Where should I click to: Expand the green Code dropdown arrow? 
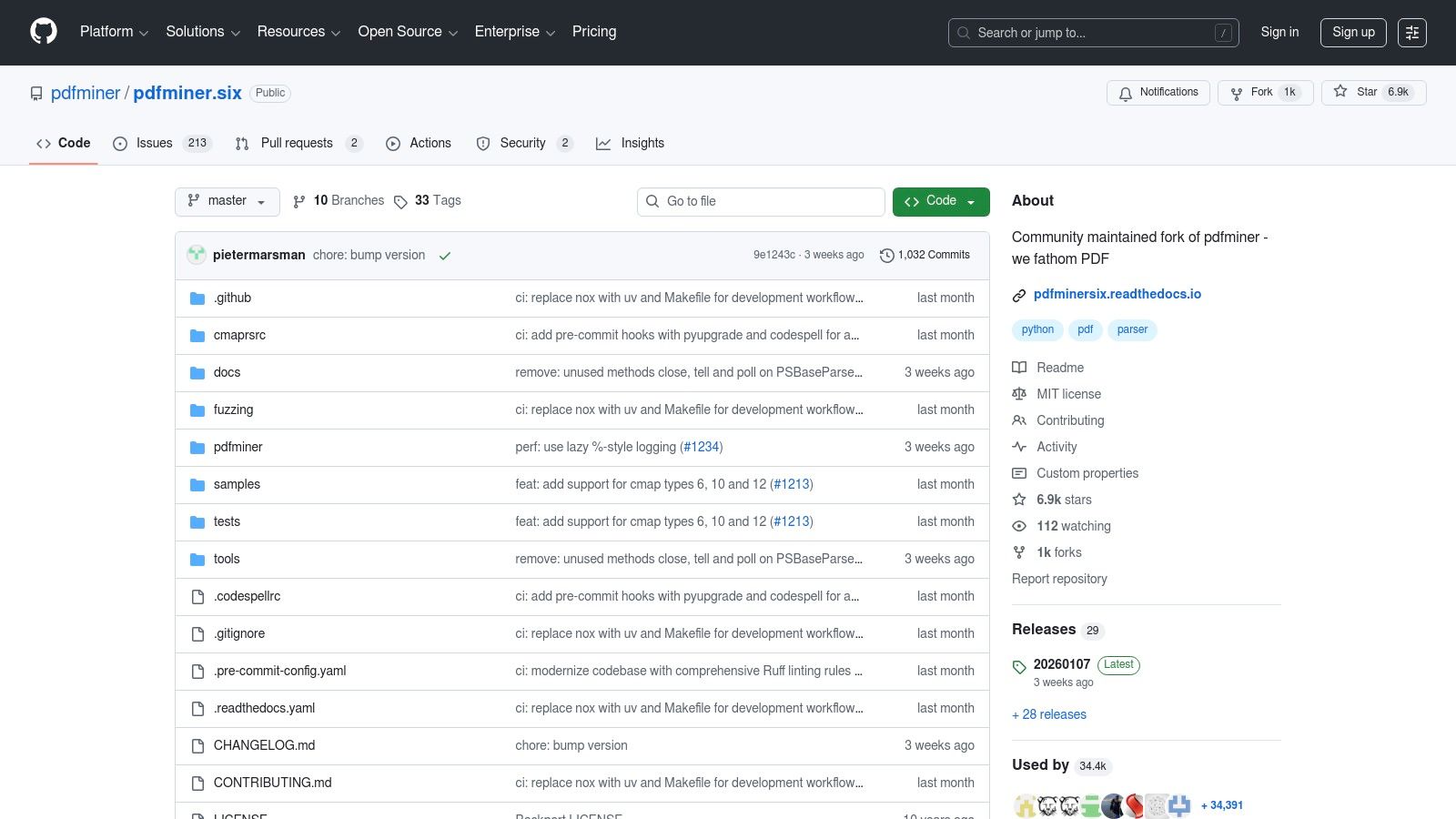pos(972,201)
